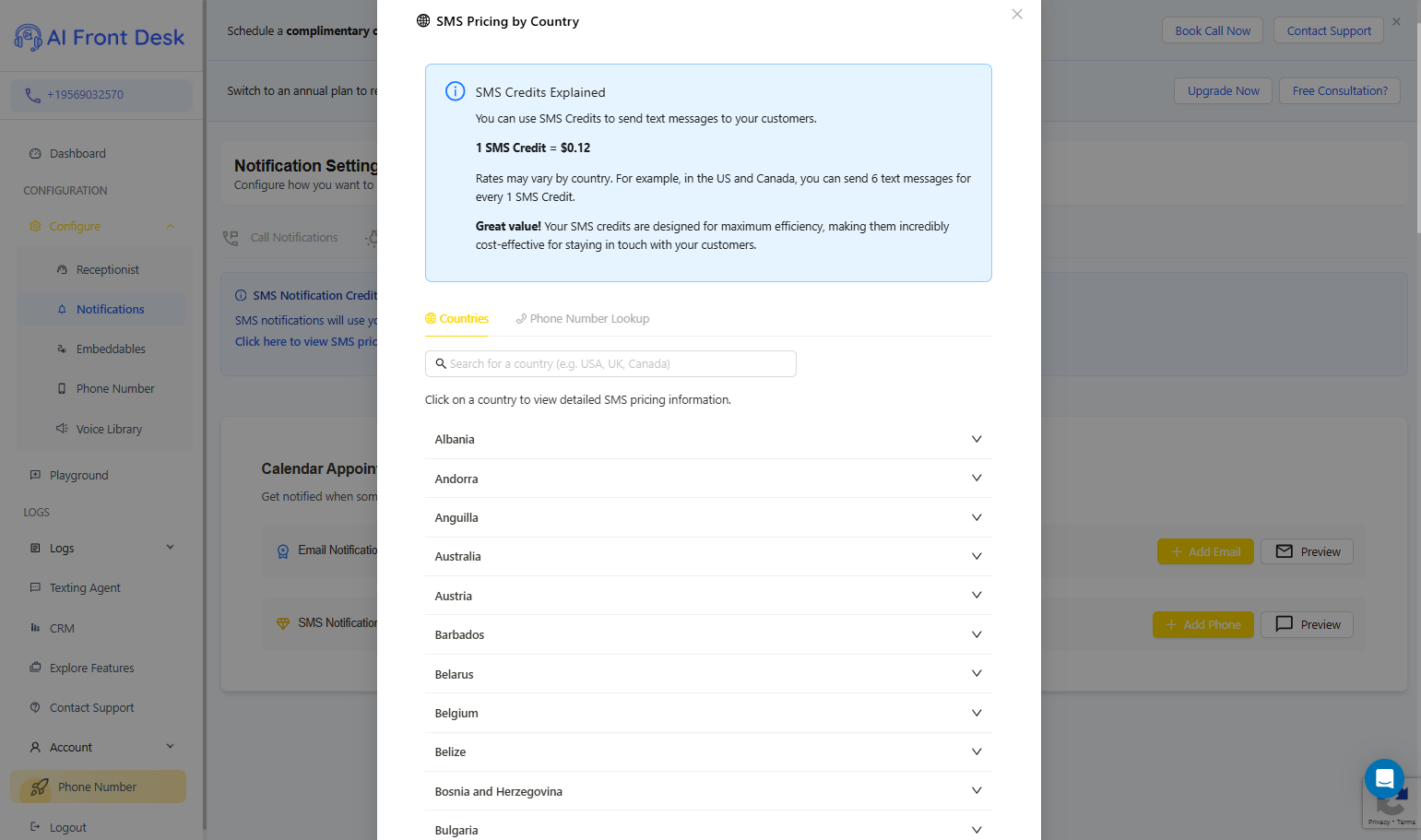
Task: Click the CRM chart icon
Action: (35, 628)
